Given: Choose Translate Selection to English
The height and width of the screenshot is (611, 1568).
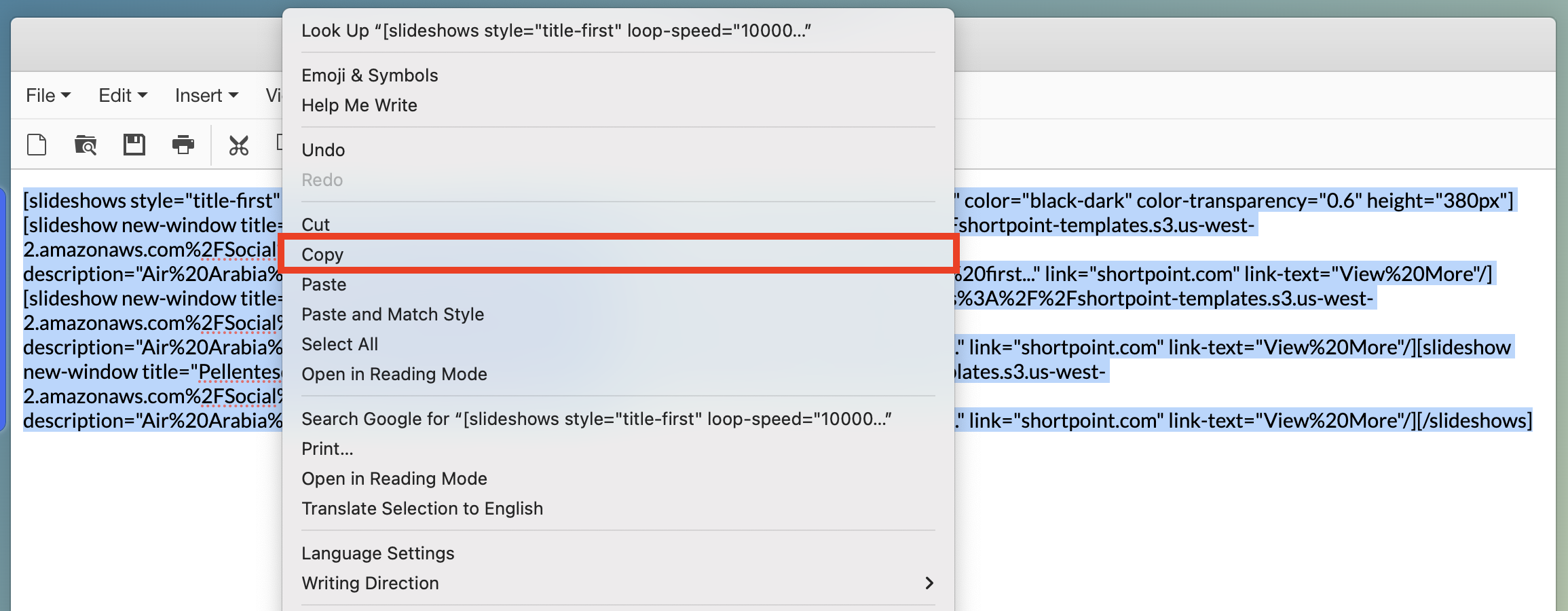Looking at the screenshot, I should click(618, 508).
